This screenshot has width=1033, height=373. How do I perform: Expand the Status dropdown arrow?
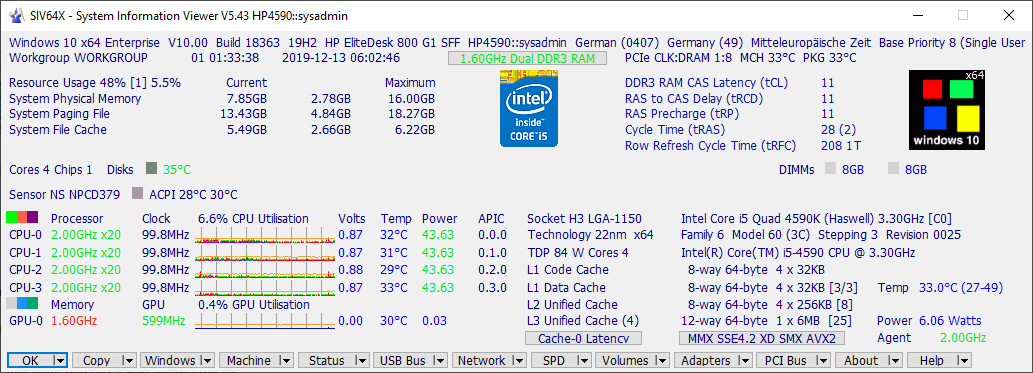362,360
